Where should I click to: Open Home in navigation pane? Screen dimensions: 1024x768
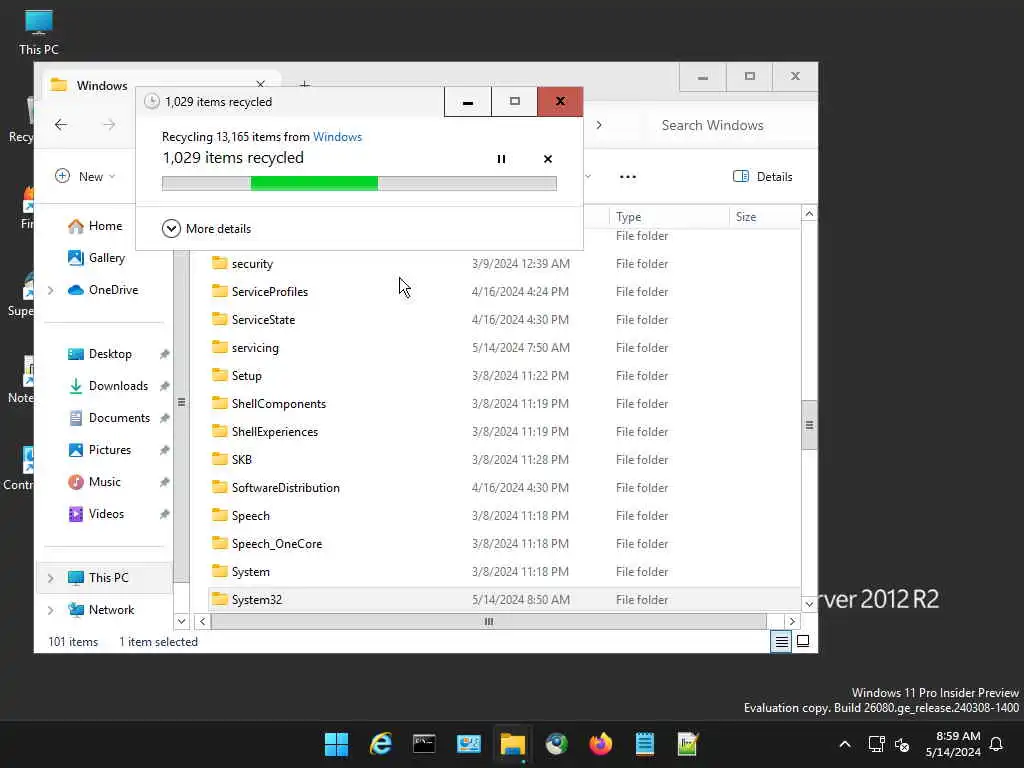95,226
